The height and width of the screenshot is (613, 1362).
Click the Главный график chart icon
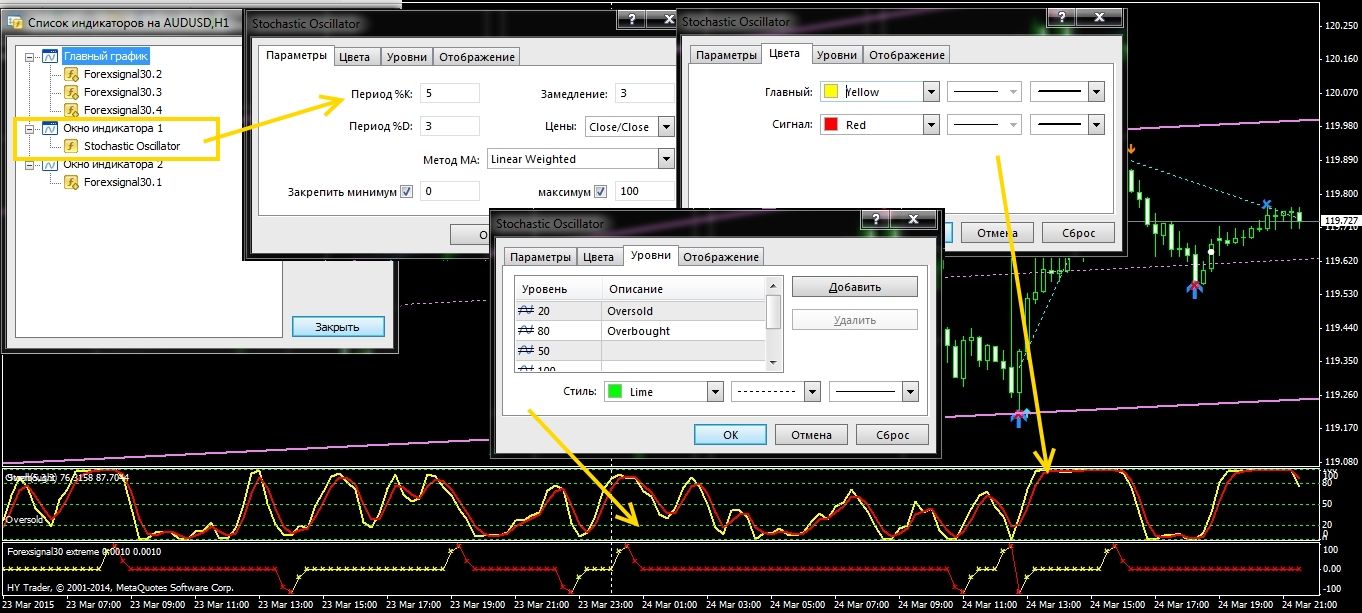coord(50,56)
